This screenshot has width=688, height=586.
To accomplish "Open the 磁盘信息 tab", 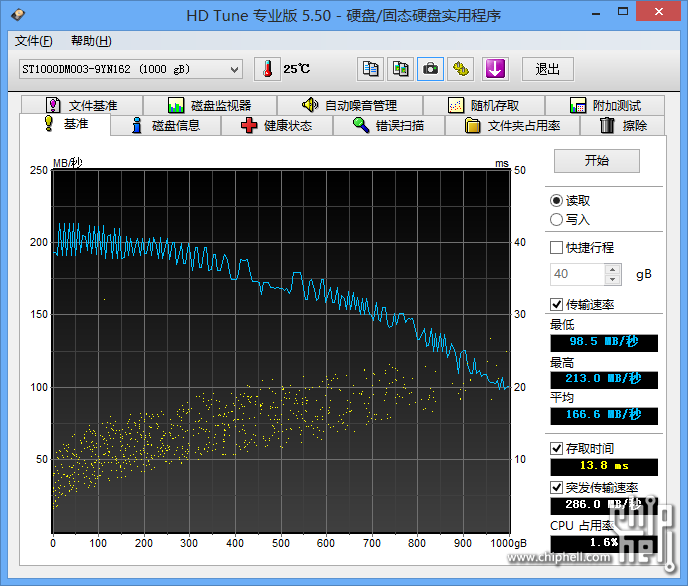I will (166, 126).
